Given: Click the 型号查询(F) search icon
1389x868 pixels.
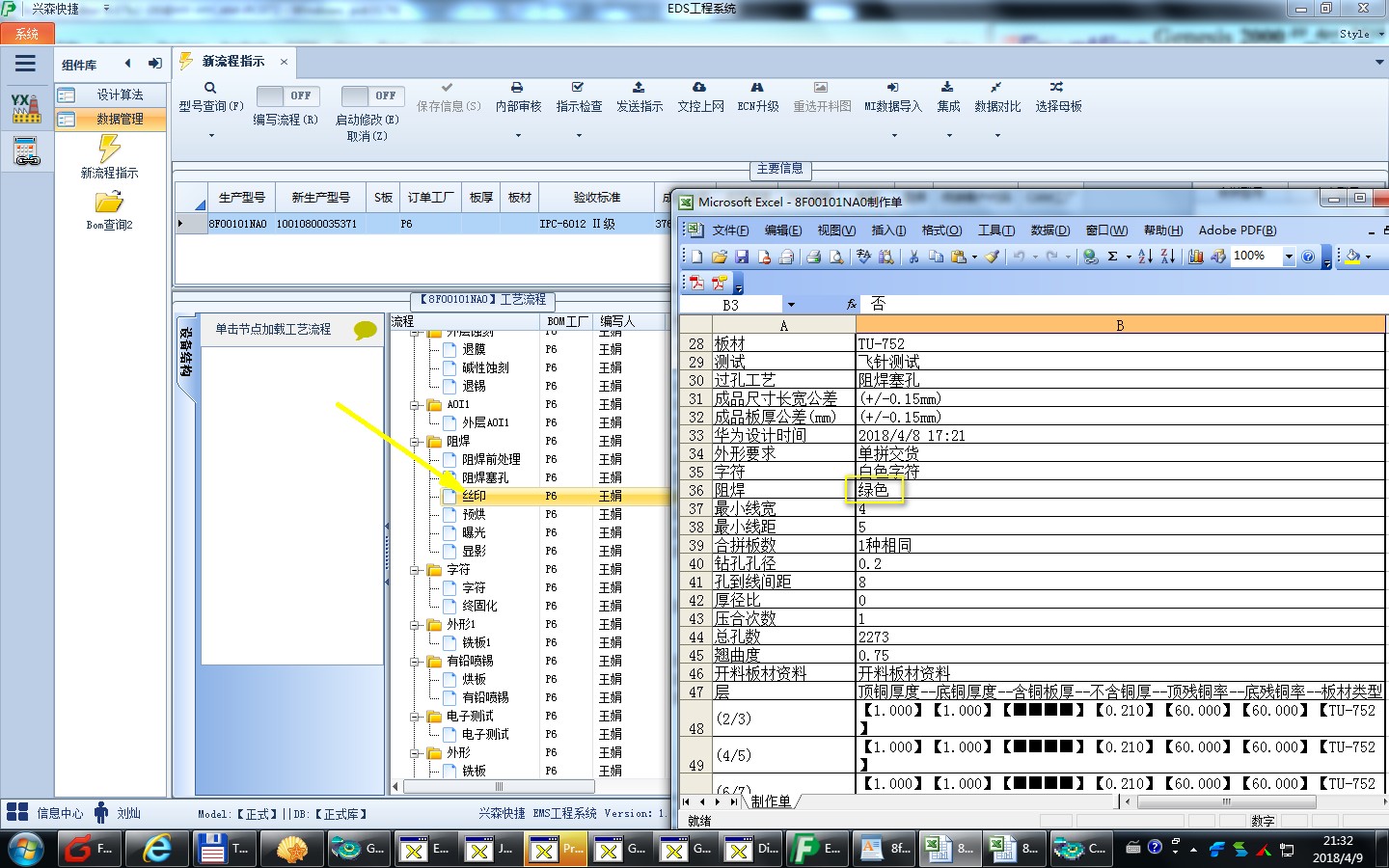Looking at the screenshot, I should tap(210, 88).
